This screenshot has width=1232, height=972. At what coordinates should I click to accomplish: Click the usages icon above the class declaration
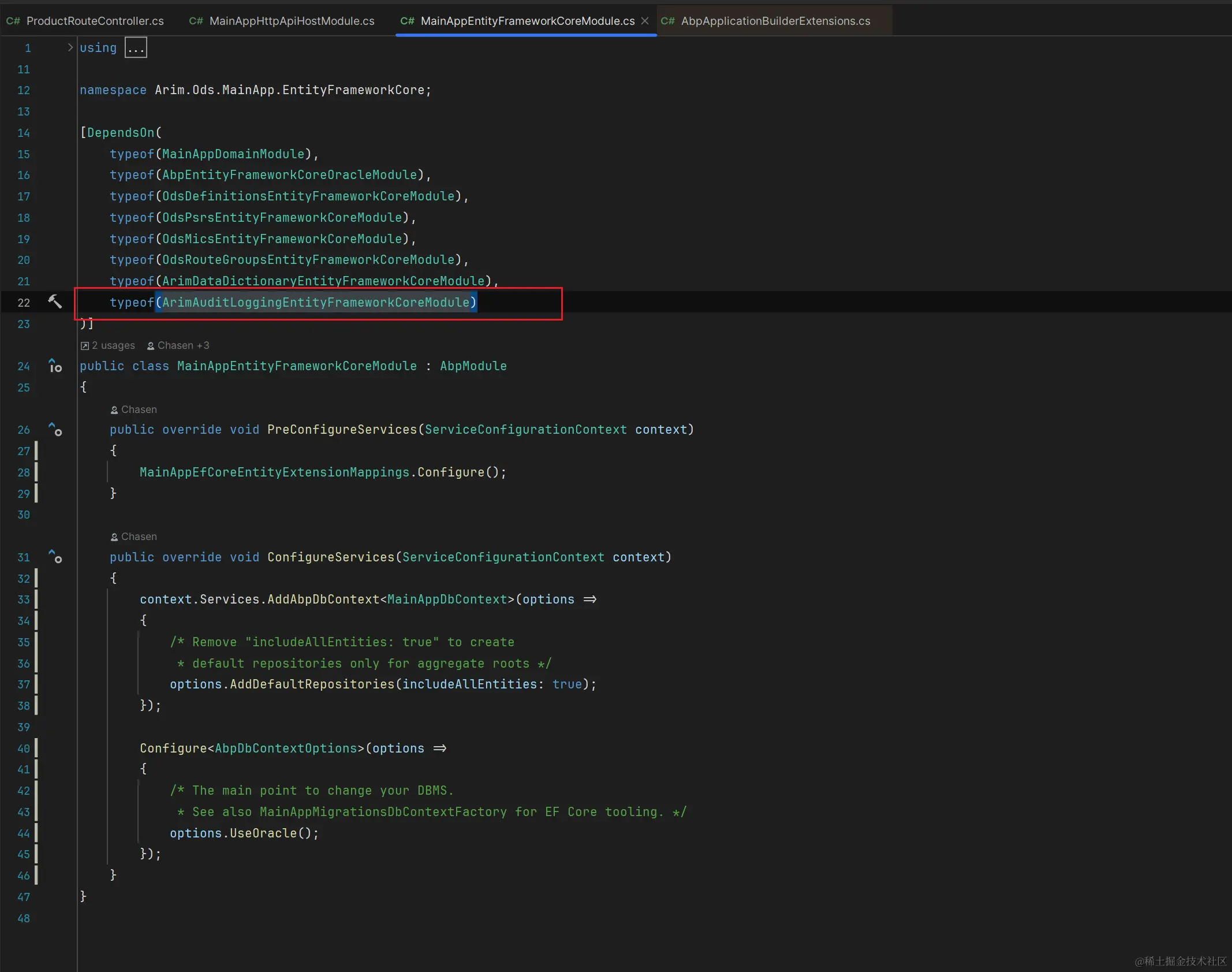pos(85,345)
